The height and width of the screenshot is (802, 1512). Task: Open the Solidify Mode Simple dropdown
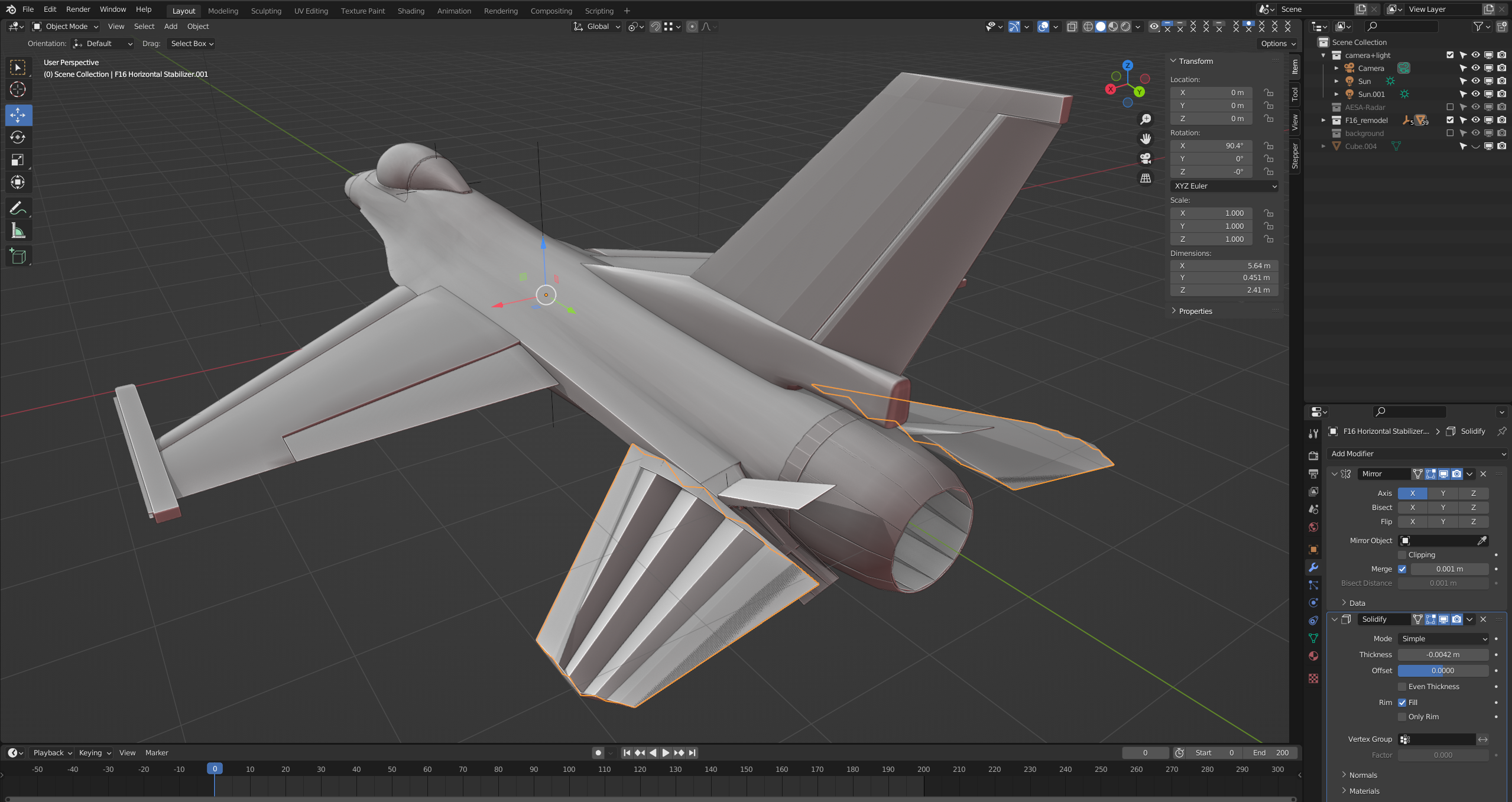[x=1443, y=639]
